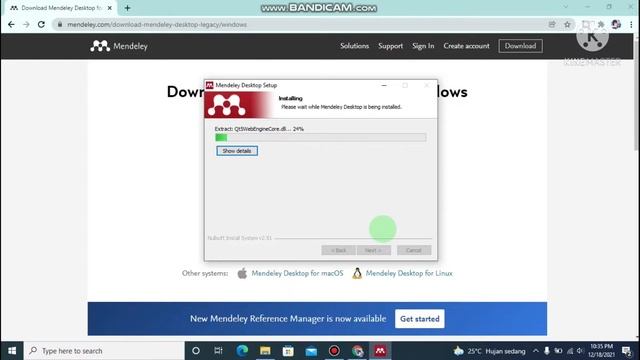Close the Download Mendeley Desktop tab

click(109, 8)
